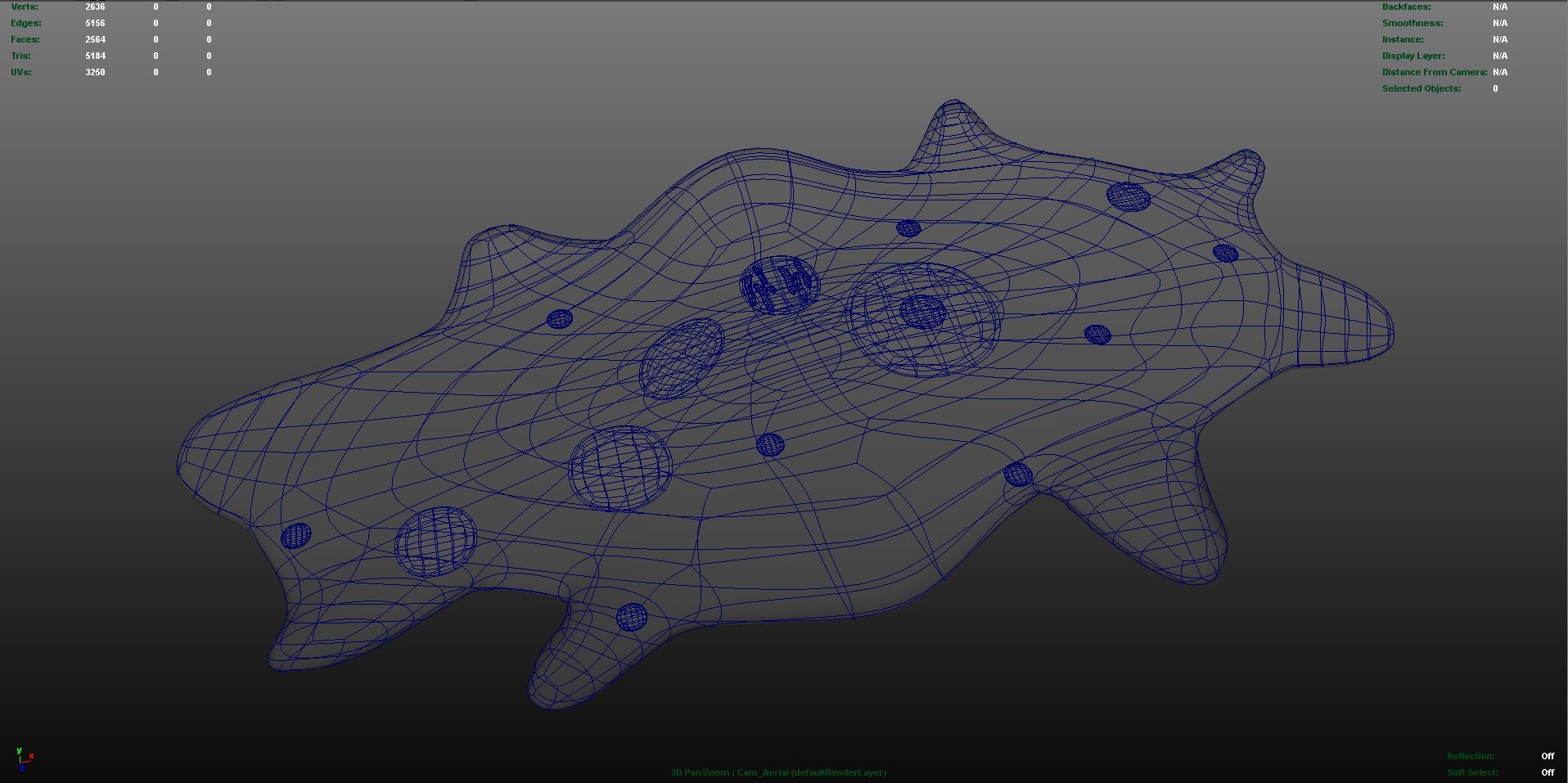Click the Smoothness heads-up display entry
1568x783 pixels.
pyautogui.click(x=1413, y=23)
